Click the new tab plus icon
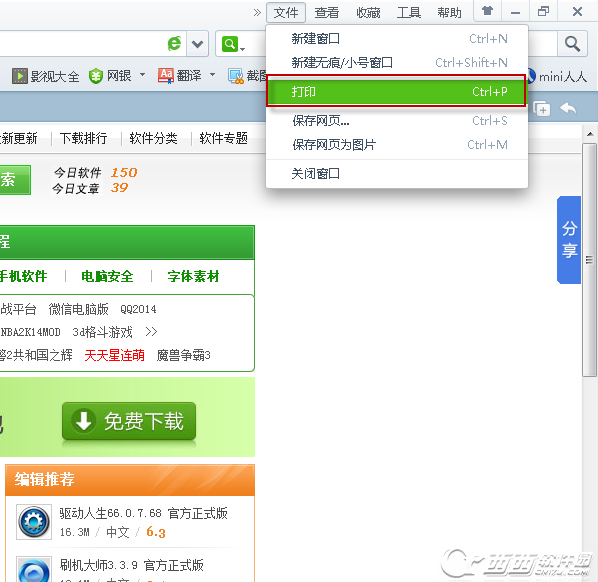The width and height of the screenshot is (598, 582). [x=542, y=109]
